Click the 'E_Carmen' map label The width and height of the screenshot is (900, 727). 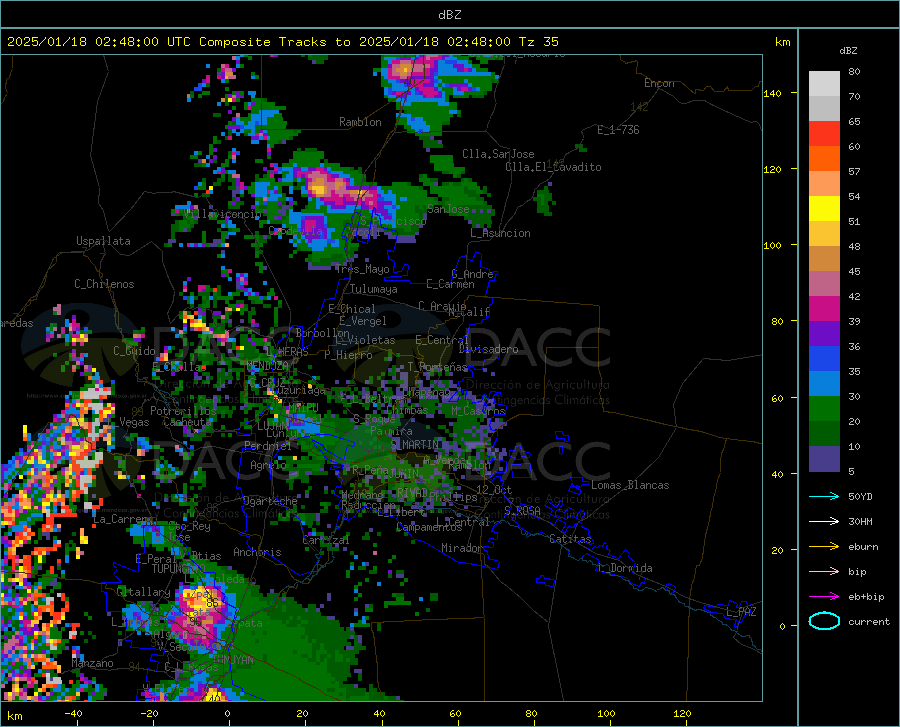[450, 284]
